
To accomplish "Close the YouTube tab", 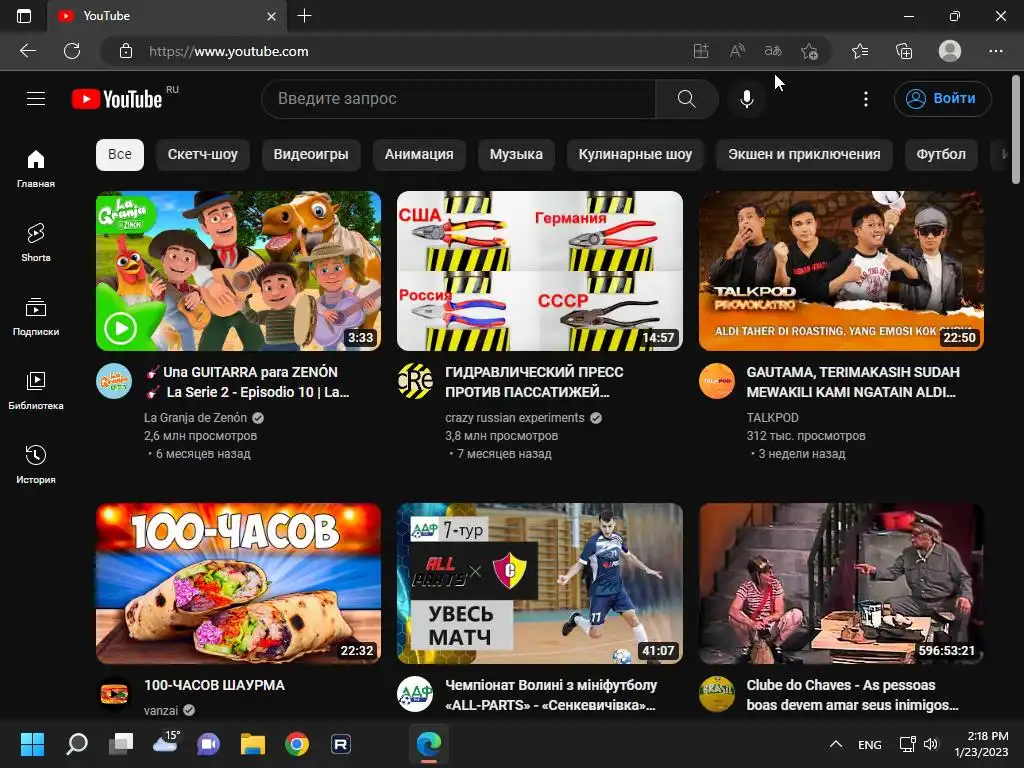I will tap(272, 16).
